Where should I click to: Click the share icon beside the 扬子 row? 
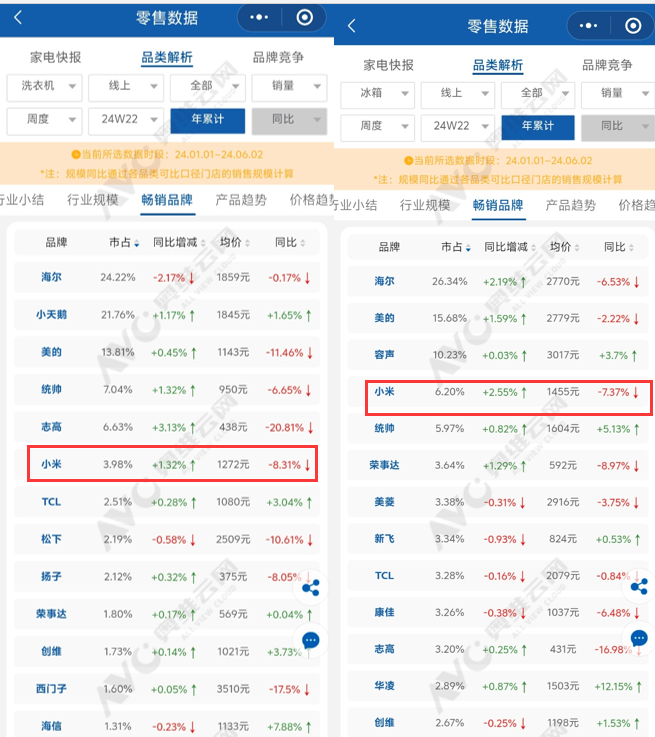click(311, 588)
